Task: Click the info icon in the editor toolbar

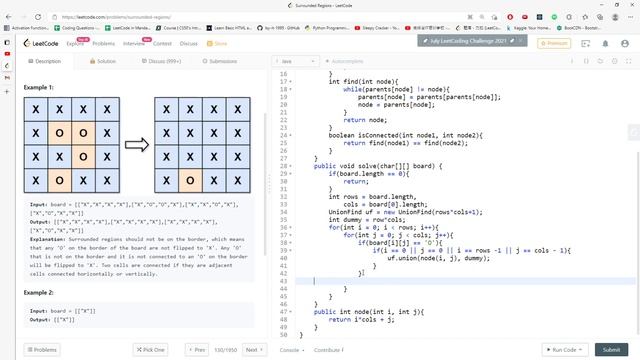Action: [x=572, y=61]
